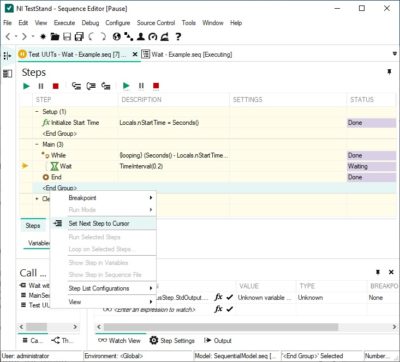Screen dimensions: 400x362
Task: Open the Output tab
Action: (218, 340)
